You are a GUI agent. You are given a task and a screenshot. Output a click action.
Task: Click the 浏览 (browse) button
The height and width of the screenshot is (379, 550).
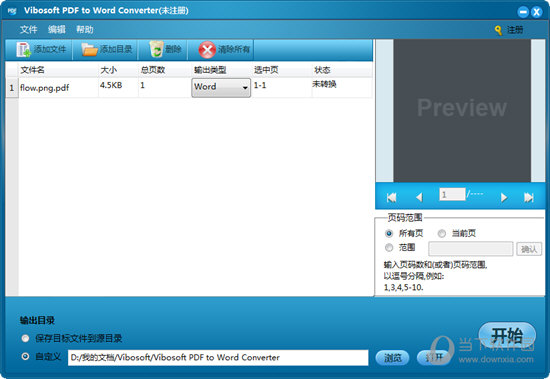[392, 358]
